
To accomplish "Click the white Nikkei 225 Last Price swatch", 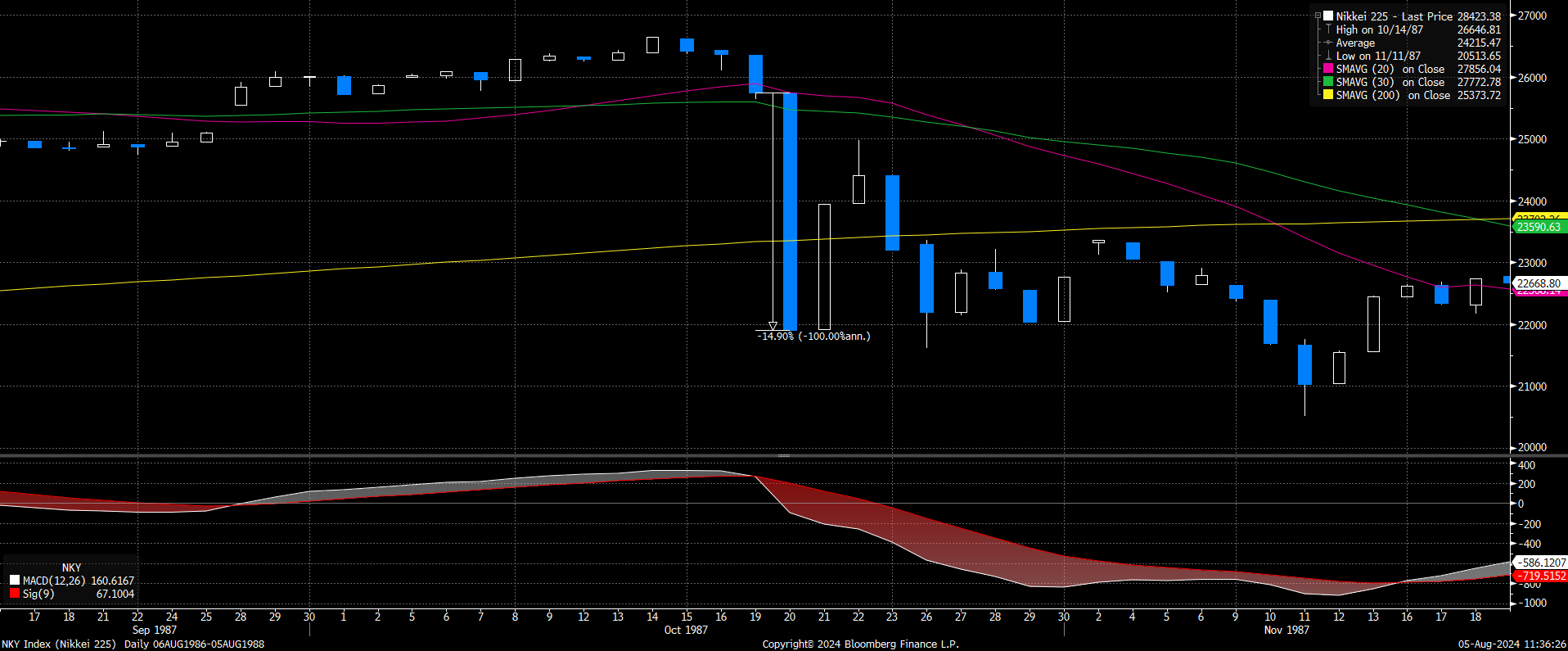I will point(1328,16).
